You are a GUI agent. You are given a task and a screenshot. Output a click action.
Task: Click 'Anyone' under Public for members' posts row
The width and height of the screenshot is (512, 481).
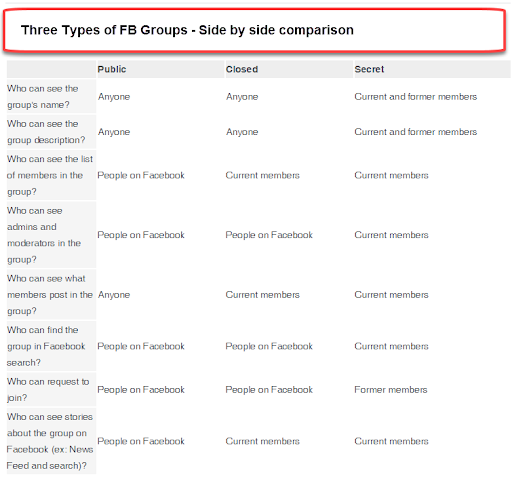(x=114, y=295)
